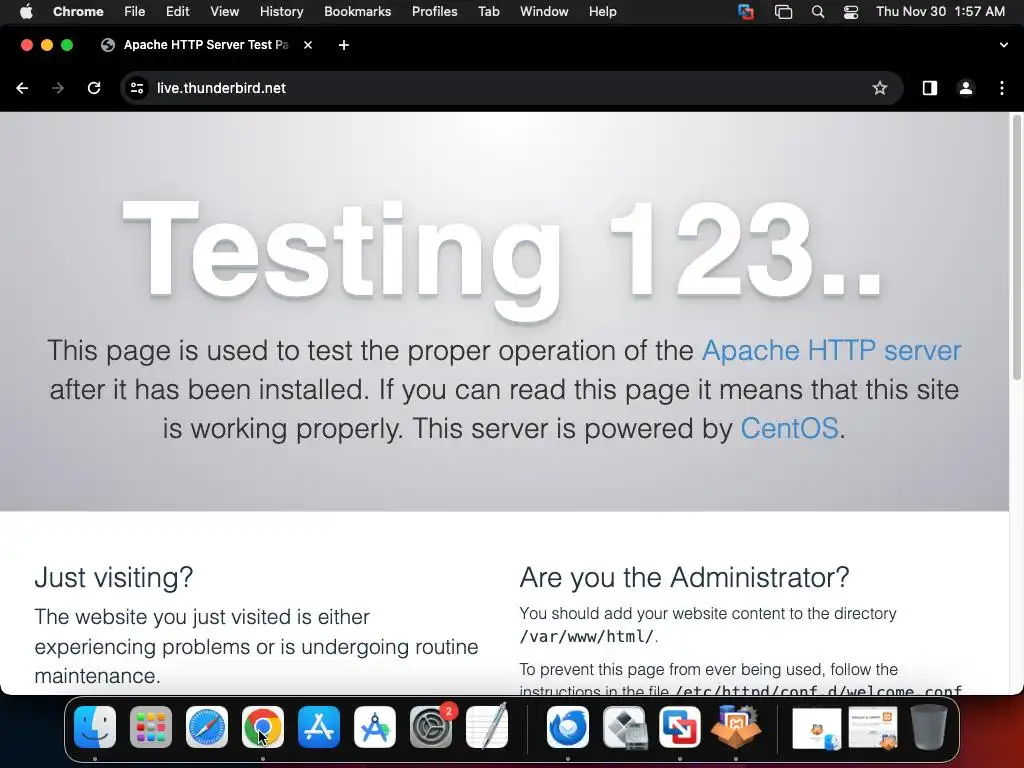Open the Bookmarks menu
This screenshot has height=768, width=1024.
(x=357, y=12)
